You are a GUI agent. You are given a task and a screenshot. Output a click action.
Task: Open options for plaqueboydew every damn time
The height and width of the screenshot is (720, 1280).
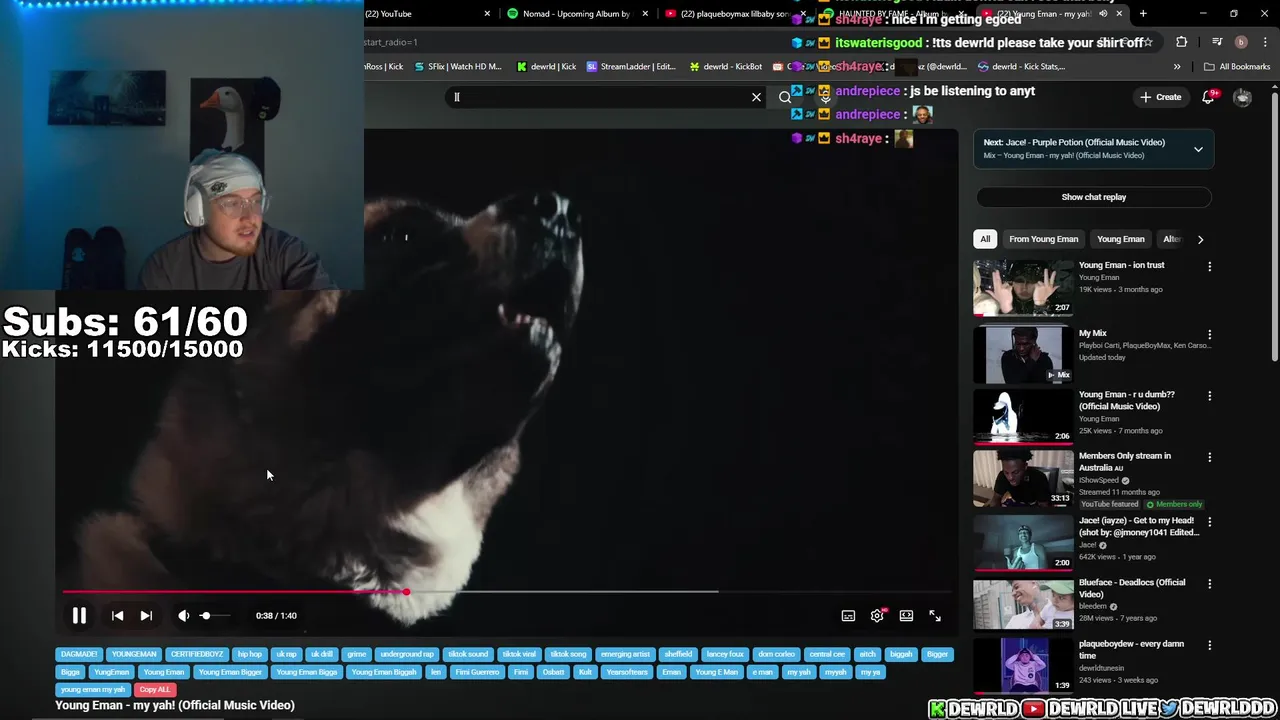point(1209,645)
